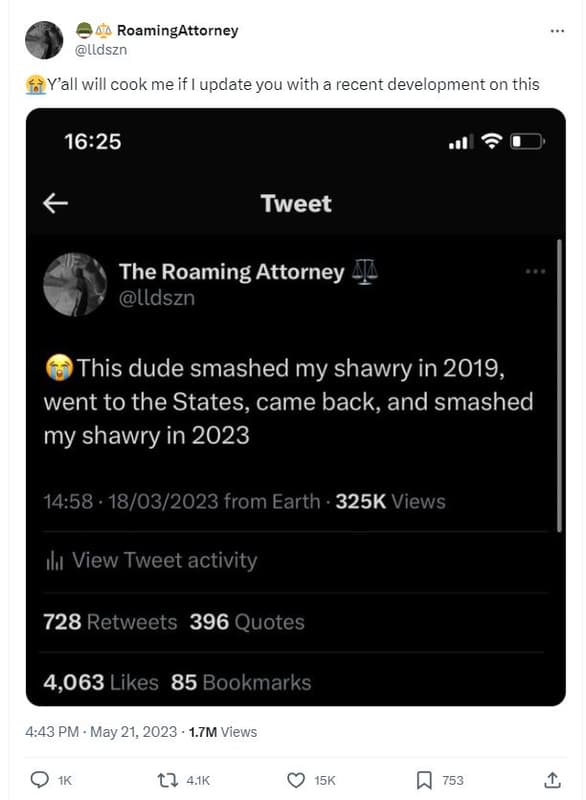Open replies via the reply bubble icon
The image size is (586, 800).
40,779
